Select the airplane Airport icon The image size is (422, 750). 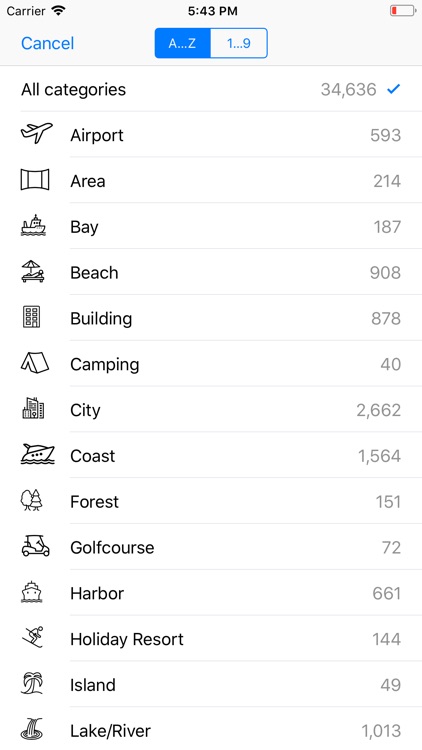[x=36, y=134]
